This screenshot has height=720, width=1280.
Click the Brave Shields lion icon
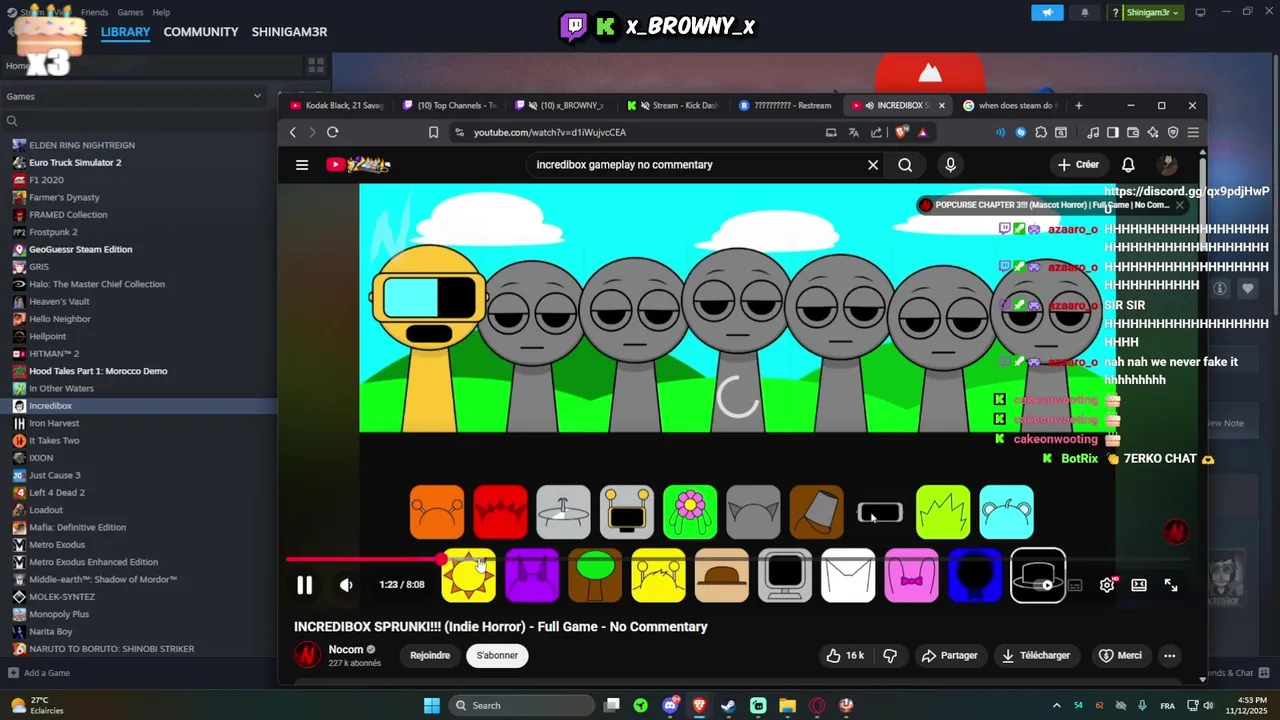pyautogui.click(x=901, y=132)
